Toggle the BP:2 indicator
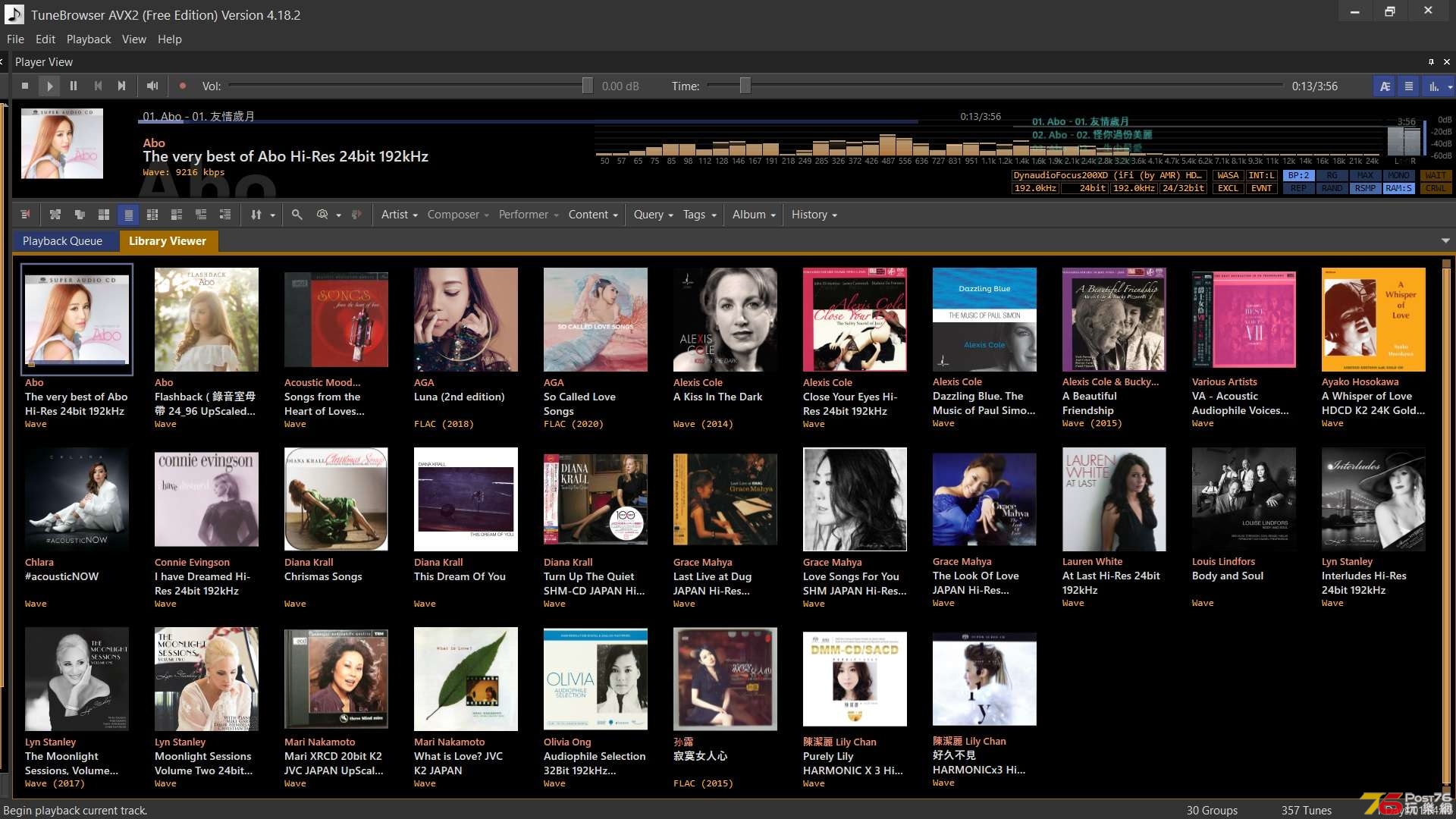This screenshot has width=1456, height=819. pos(1298,175)
